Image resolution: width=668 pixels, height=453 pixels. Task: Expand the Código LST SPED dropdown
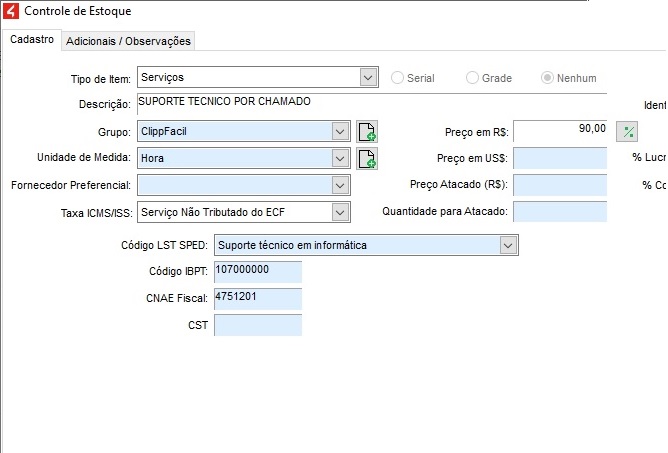click(x=508, y=245)
